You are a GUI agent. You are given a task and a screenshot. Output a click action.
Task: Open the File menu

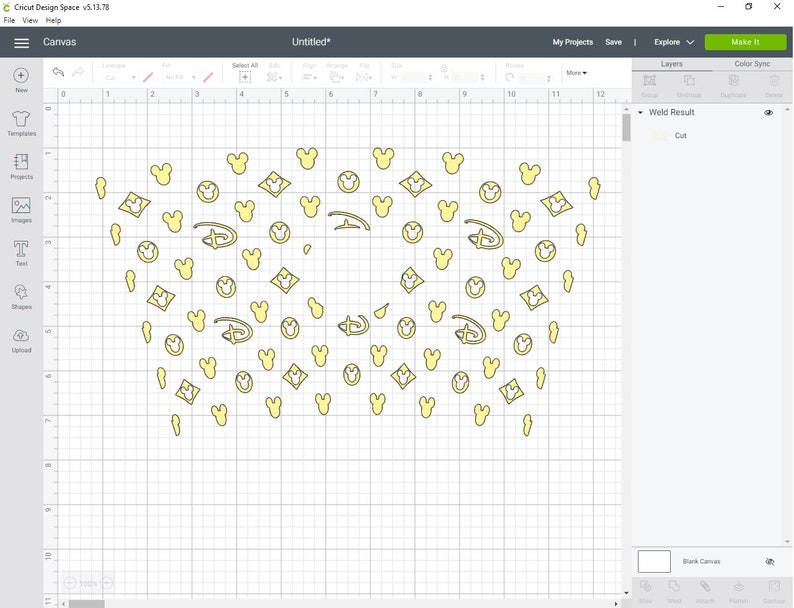pos(9,20)
